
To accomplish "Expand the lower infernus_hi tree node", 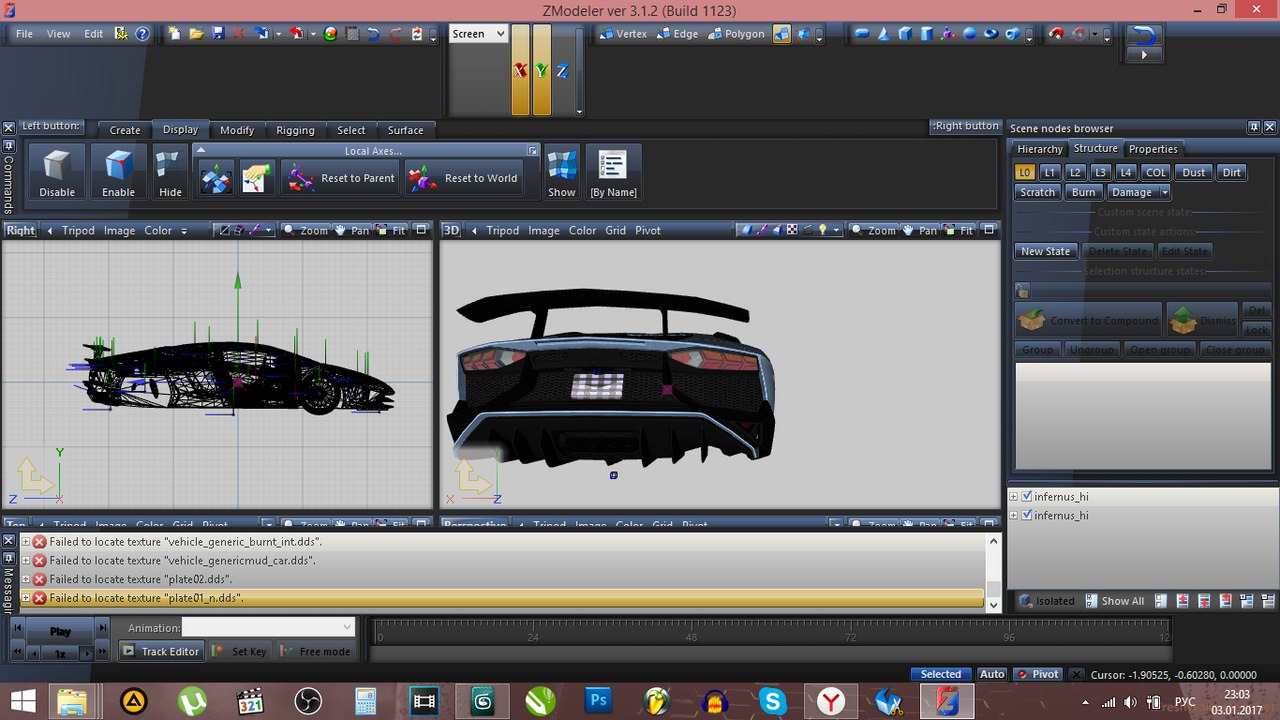I will pyautogui.click(x=1013, y=515).
